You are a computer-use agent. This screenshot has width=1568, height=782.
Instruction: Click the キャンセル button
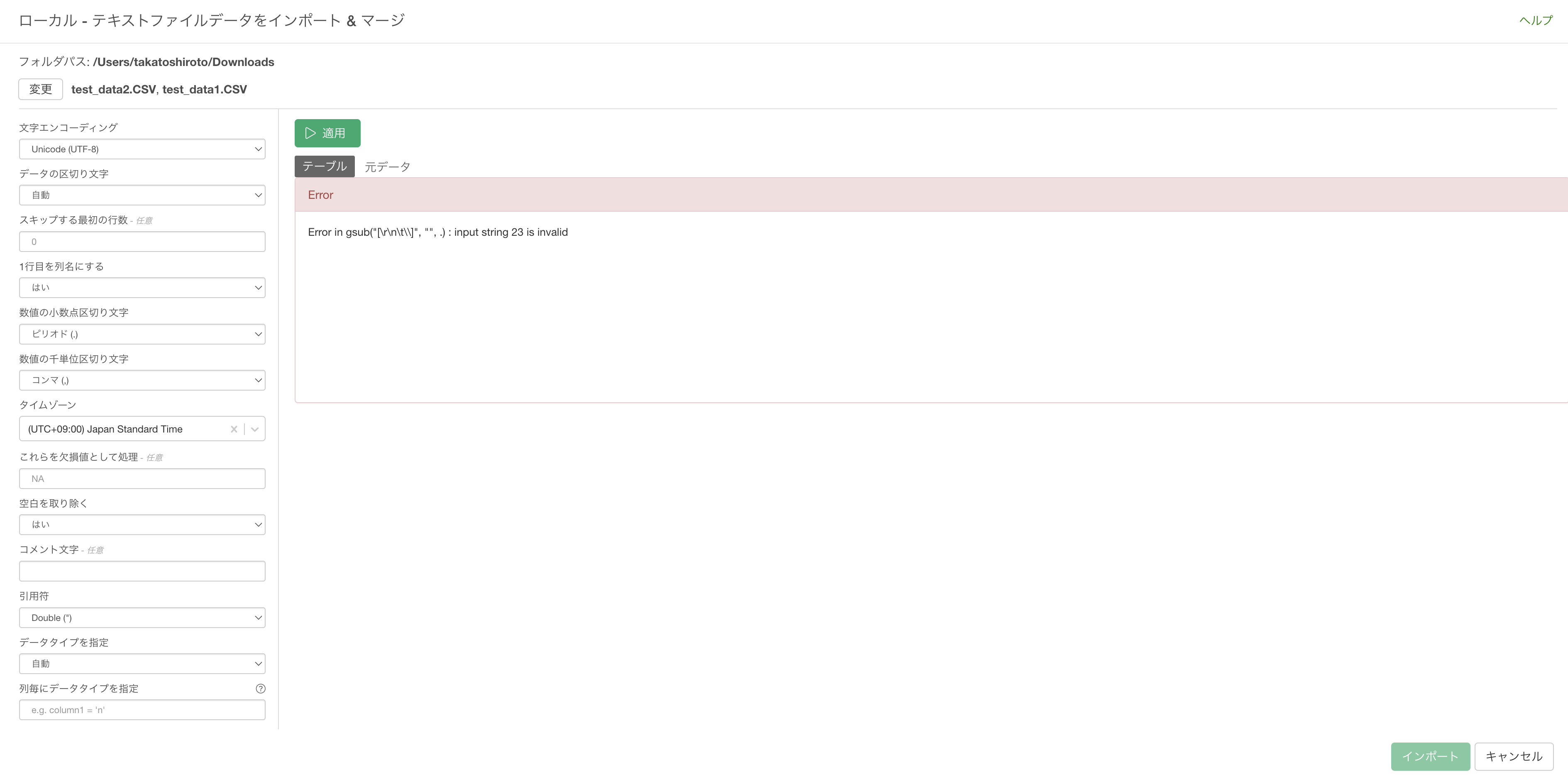click(1513, 756)
